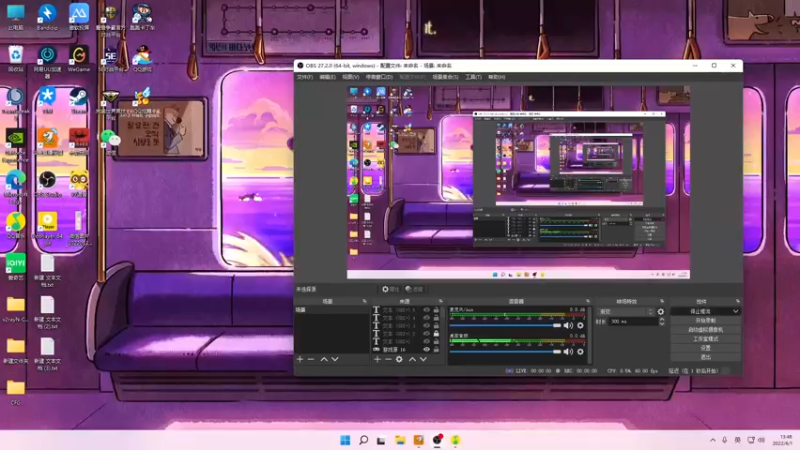Click the Exit button in Controls
Viewport: 800px width, 450px height.
(706, 357)
